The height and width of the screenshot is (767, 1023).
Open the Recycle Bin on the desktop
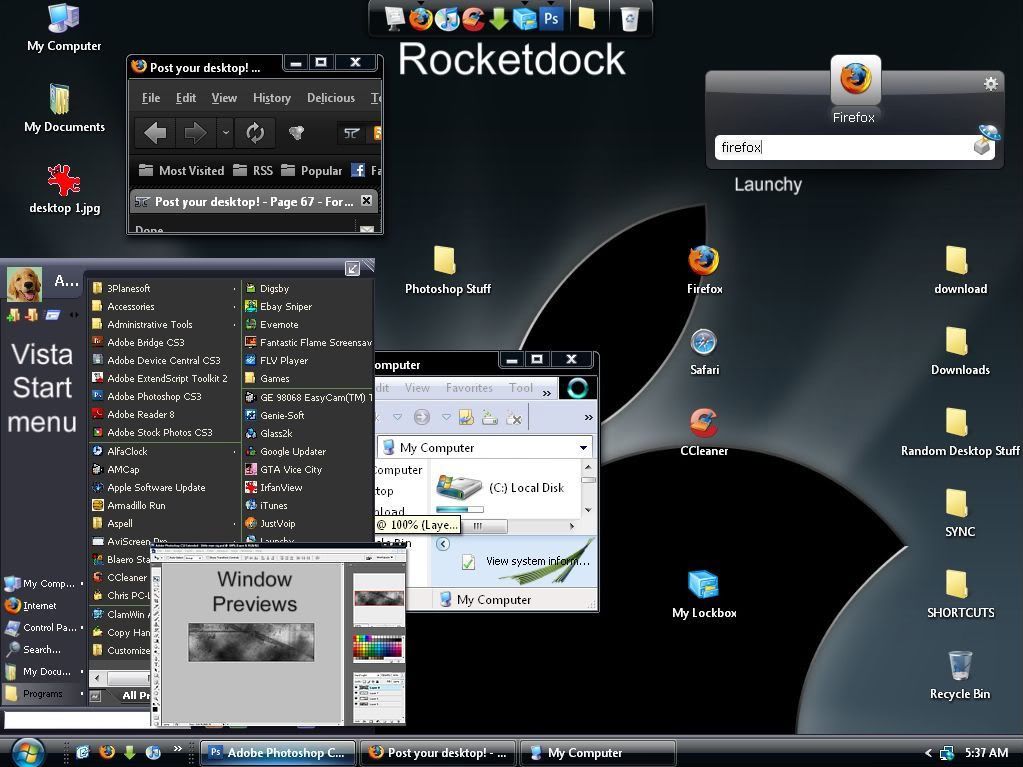[x=960, y=675]
